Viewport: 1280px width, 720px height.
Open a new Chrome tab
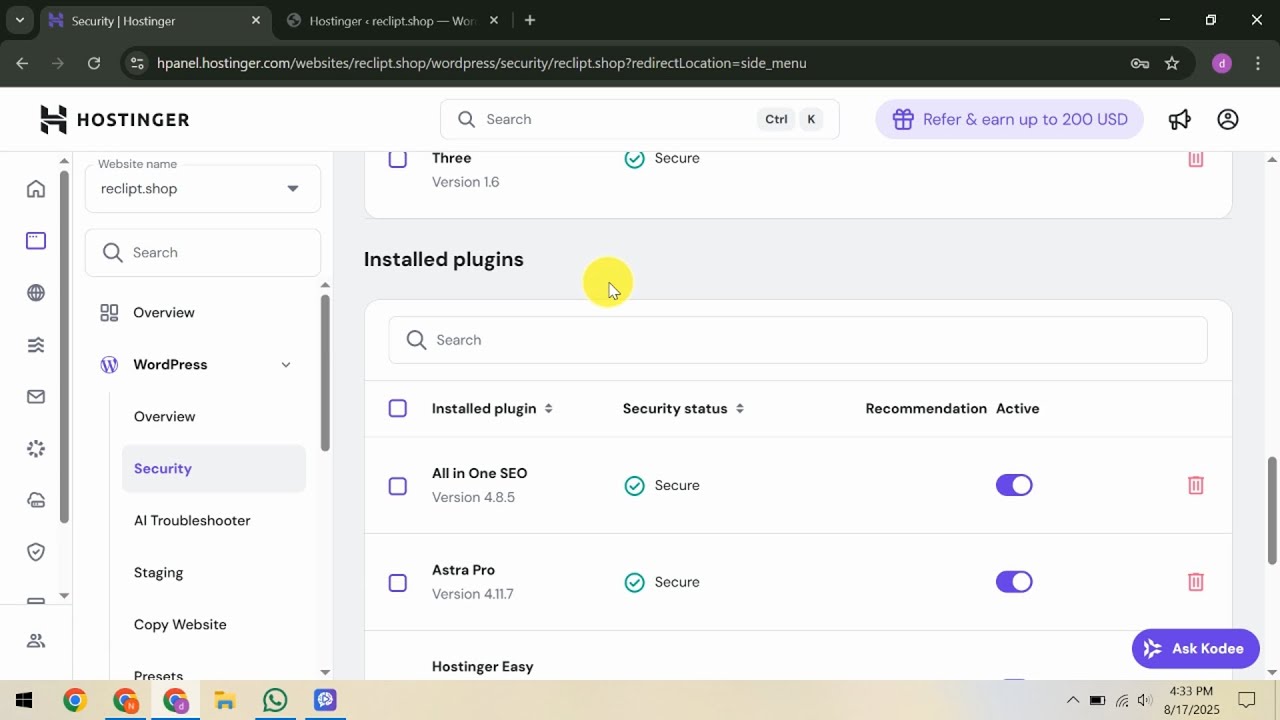pos(530,20)
